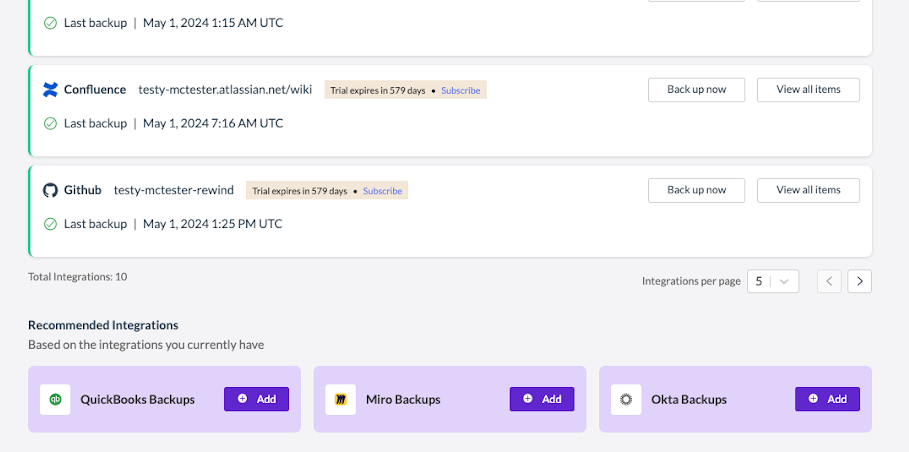View all items for Github

tap(808, 190)
